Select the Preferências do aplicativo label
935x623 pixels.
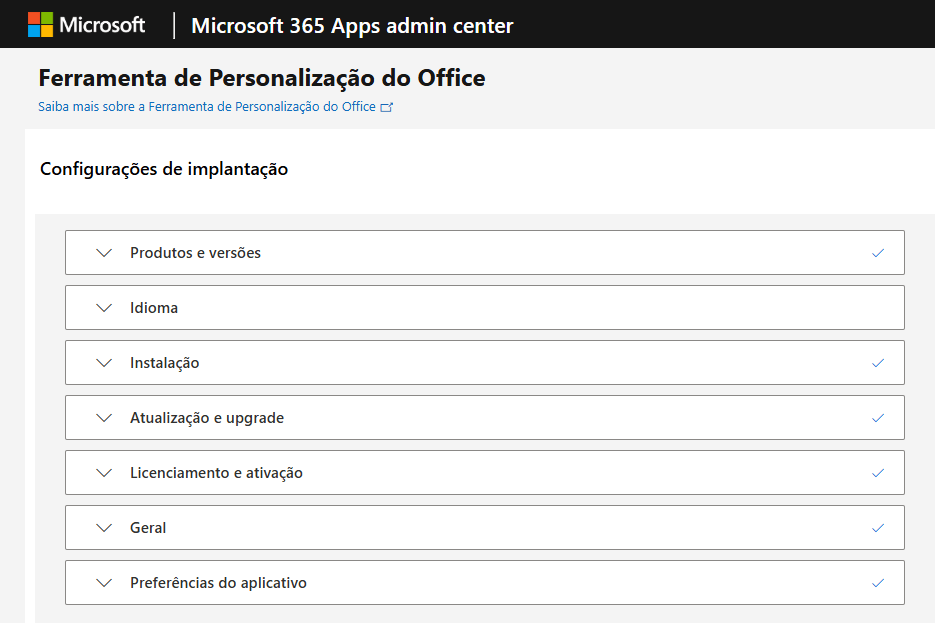pyautogui.click(x=218, y=582)
